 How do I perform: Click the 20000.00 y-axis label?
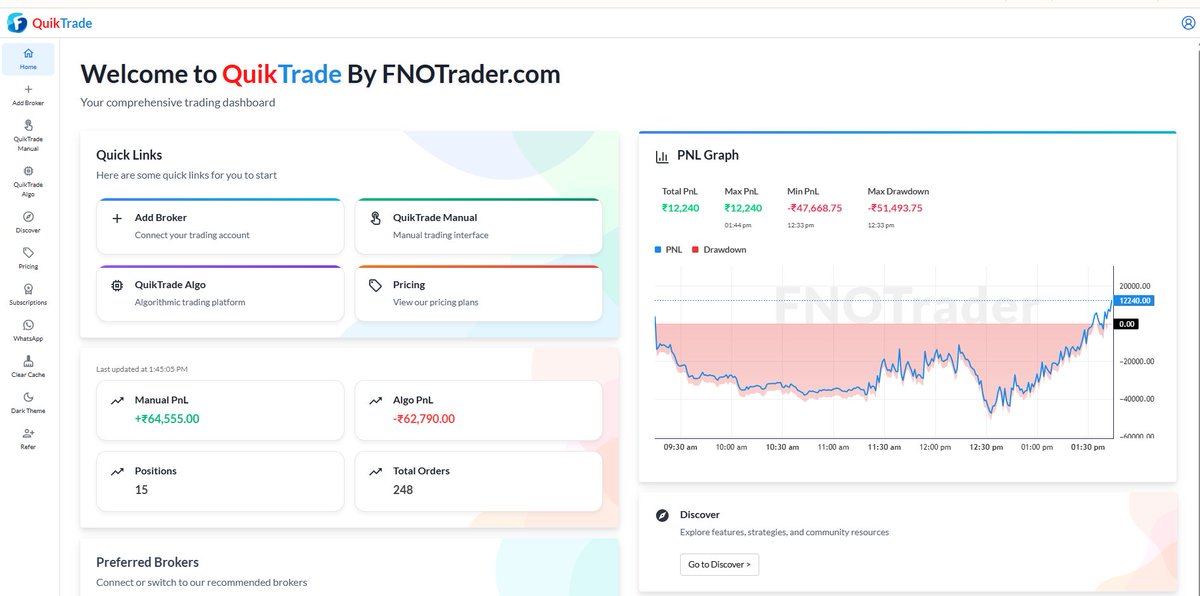click(1135, 285)
